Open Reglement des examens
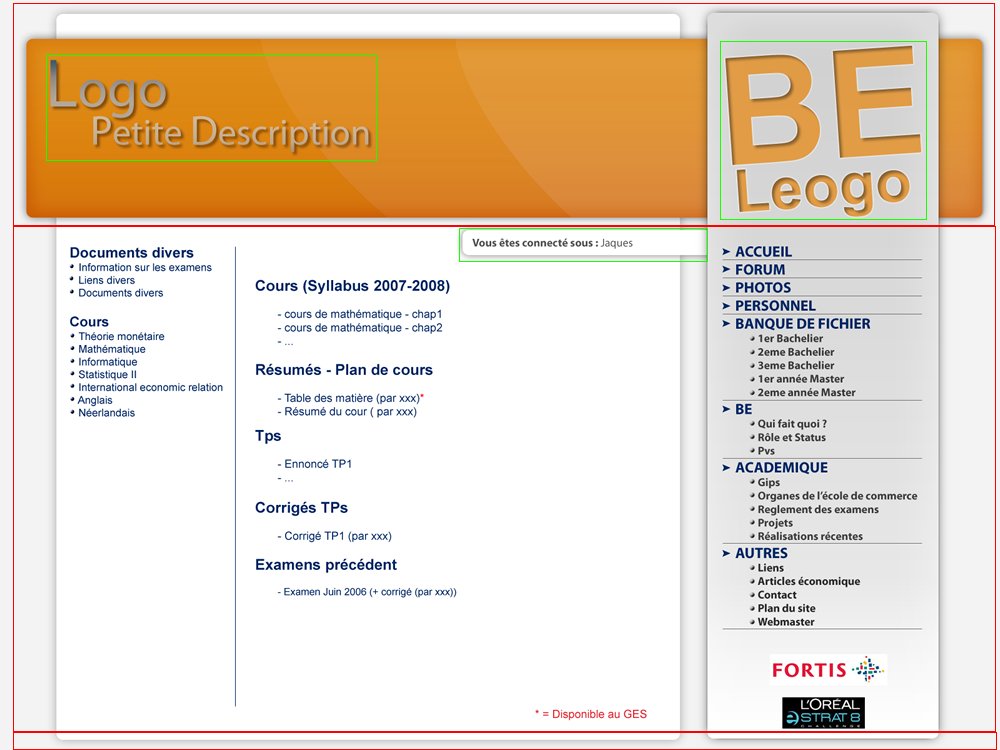This screenshot has width=1000, height=750. (818, 510)
